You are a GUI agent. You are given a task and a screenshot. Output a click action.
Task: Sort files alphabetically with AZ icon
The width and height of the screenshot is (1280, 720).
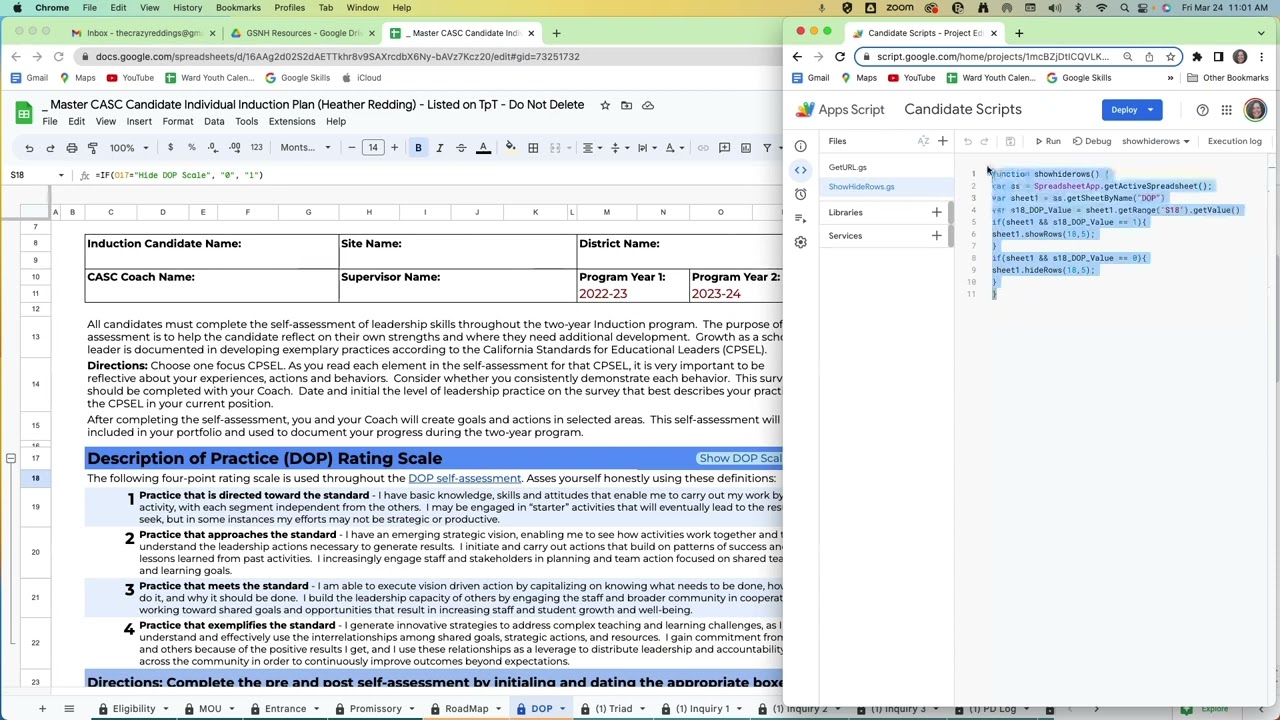coord(923,141)
